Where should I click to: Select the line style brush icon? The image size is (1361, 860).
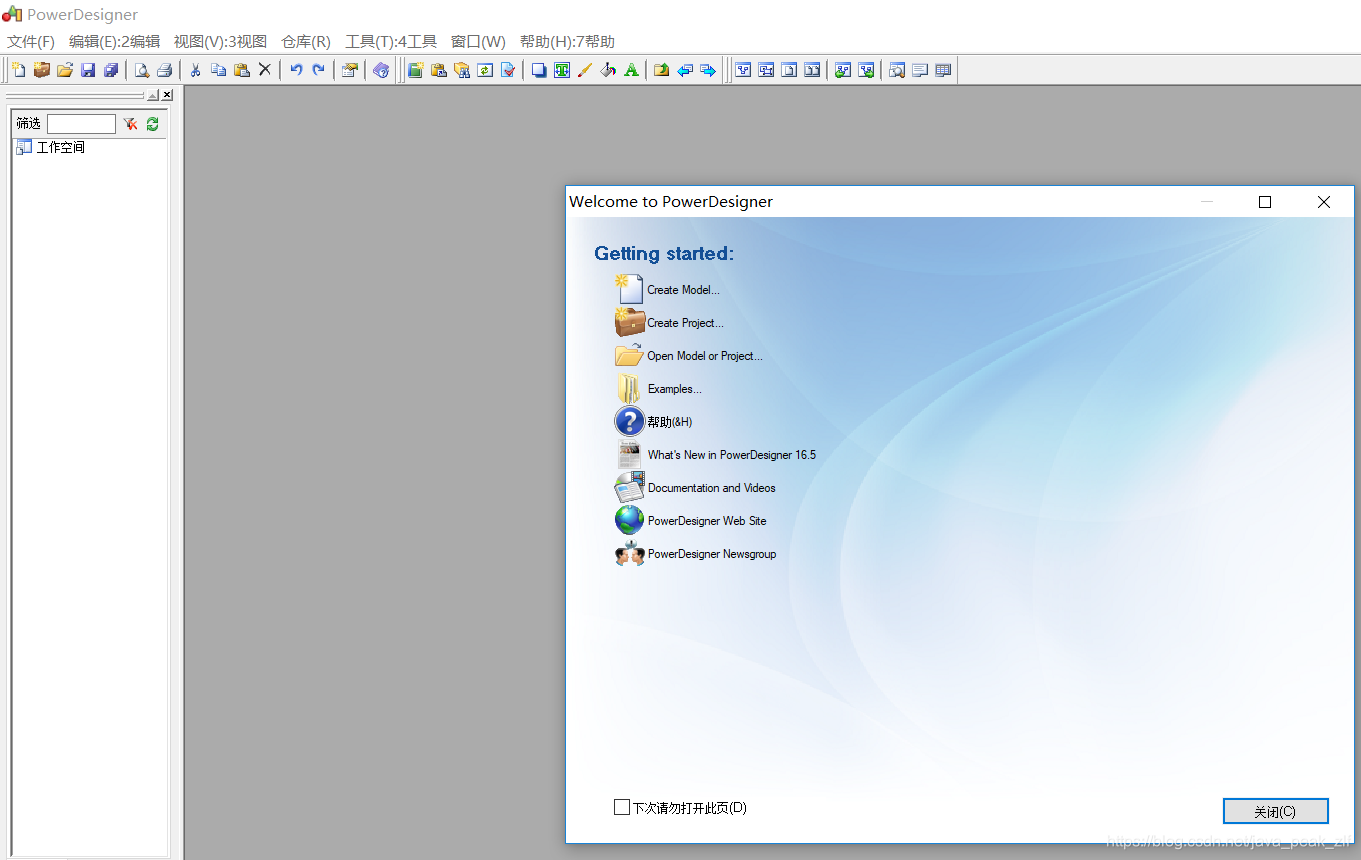(x=585, y=70)
